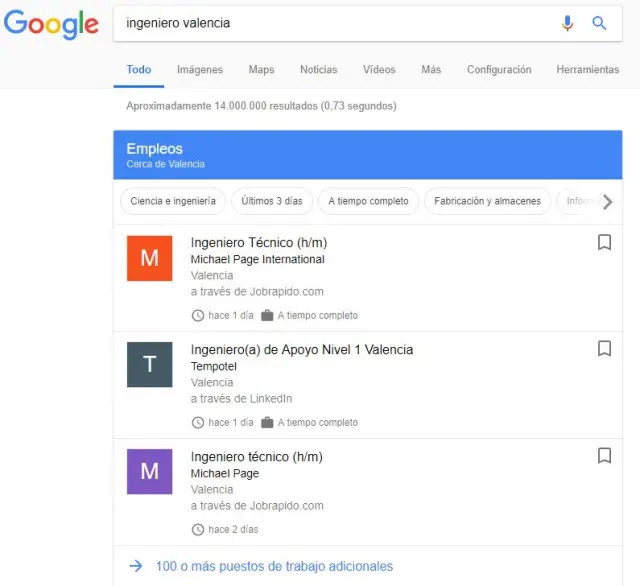Click the blue magnifying glass search icon
The image size is (640, 586).
pos(600,23)
